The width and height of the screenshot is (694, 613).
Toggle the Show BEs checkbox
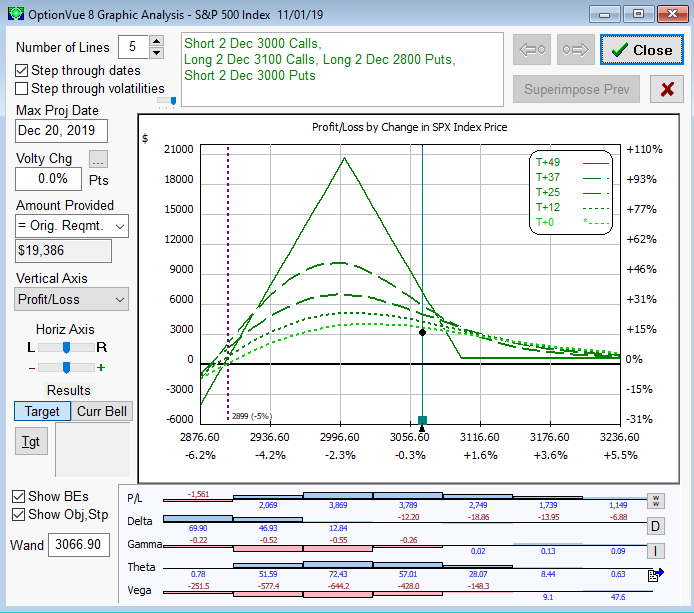point(18,497)
